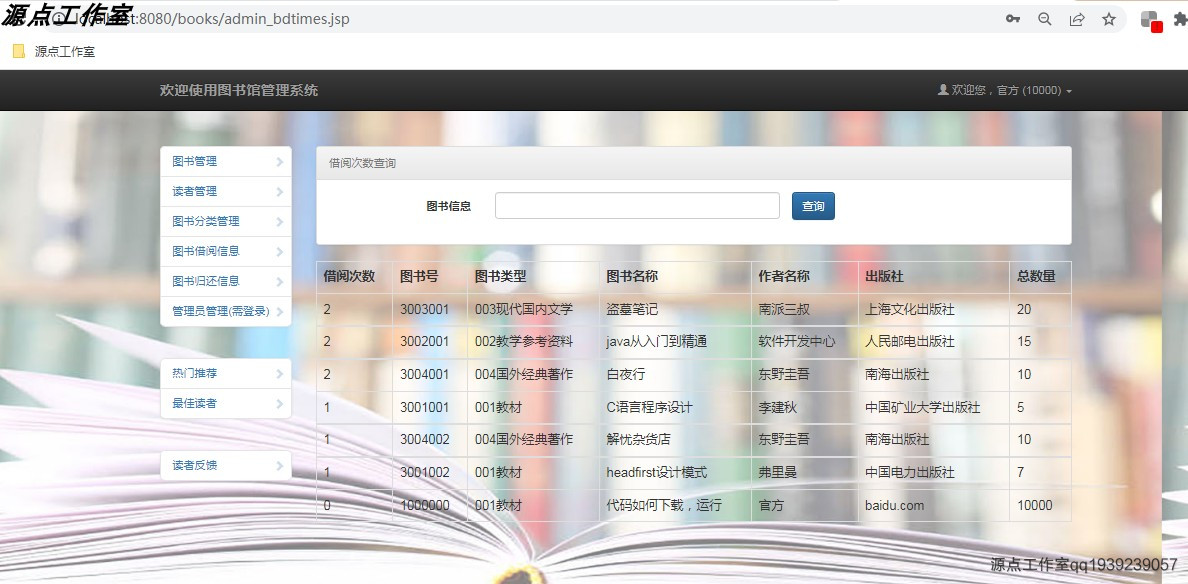Click inside the 图书信息 input field
This screenshot has width=1188, height=584.
pos(636,205)
